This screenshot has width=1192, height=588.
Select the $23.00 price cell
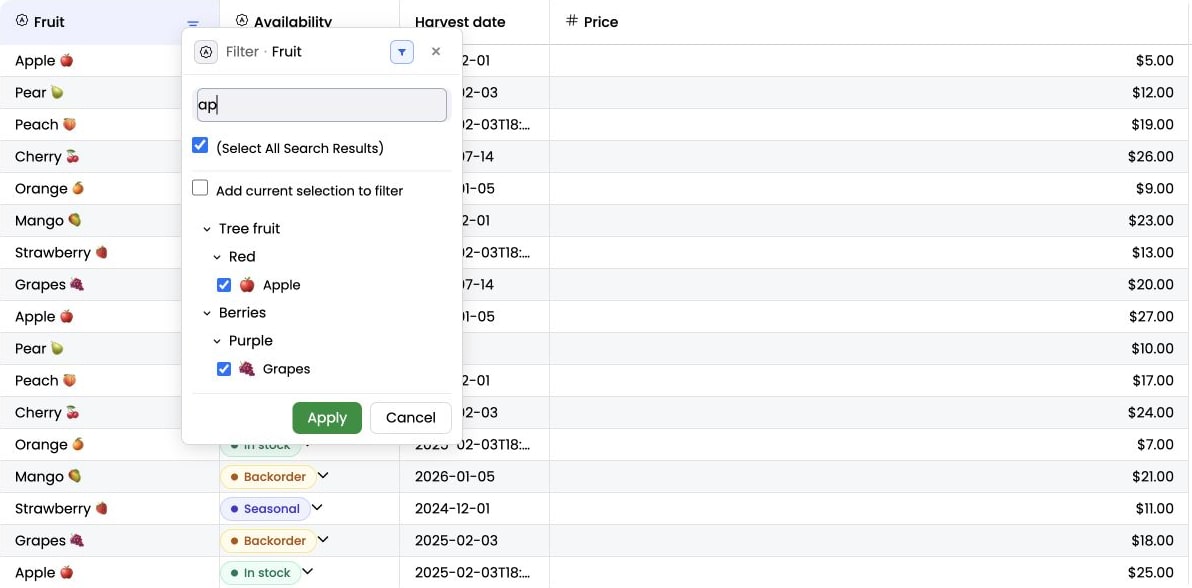point(869,220)
